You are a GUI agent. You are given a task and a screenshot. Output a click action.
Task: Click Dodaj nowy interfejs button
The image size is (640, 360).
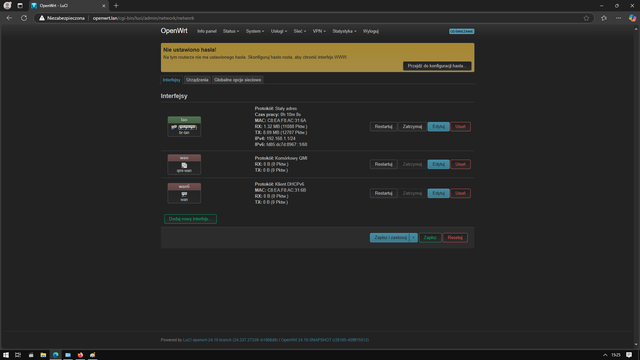190,219
